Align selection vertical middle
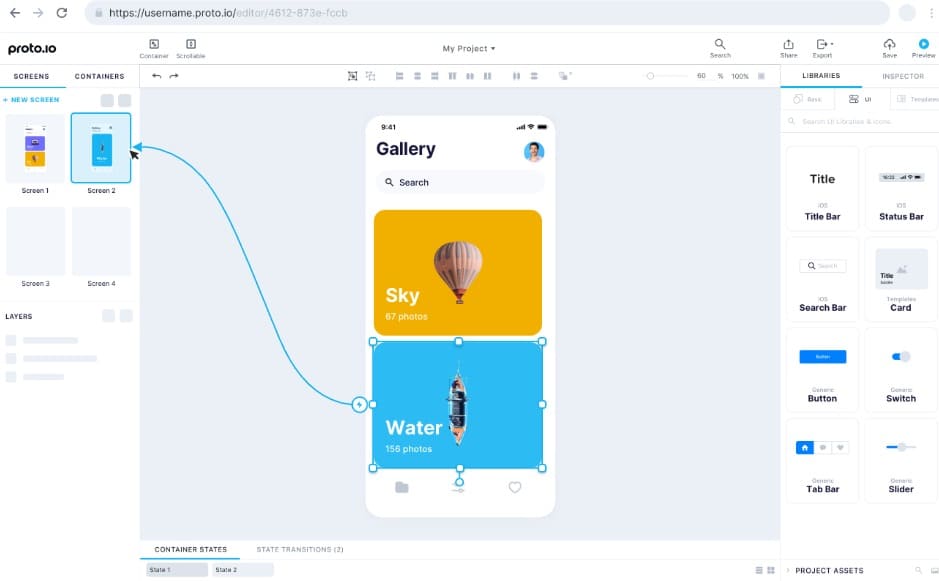Image resolution: width=939 pixels, height=581 pixels. (x=470, y=76)
